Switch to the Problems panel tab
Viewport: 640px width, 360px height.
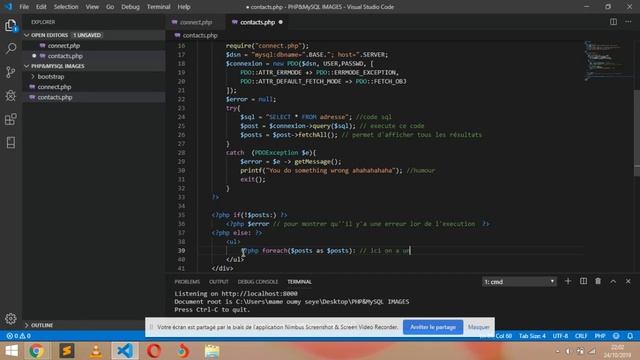tap(187, 282)
